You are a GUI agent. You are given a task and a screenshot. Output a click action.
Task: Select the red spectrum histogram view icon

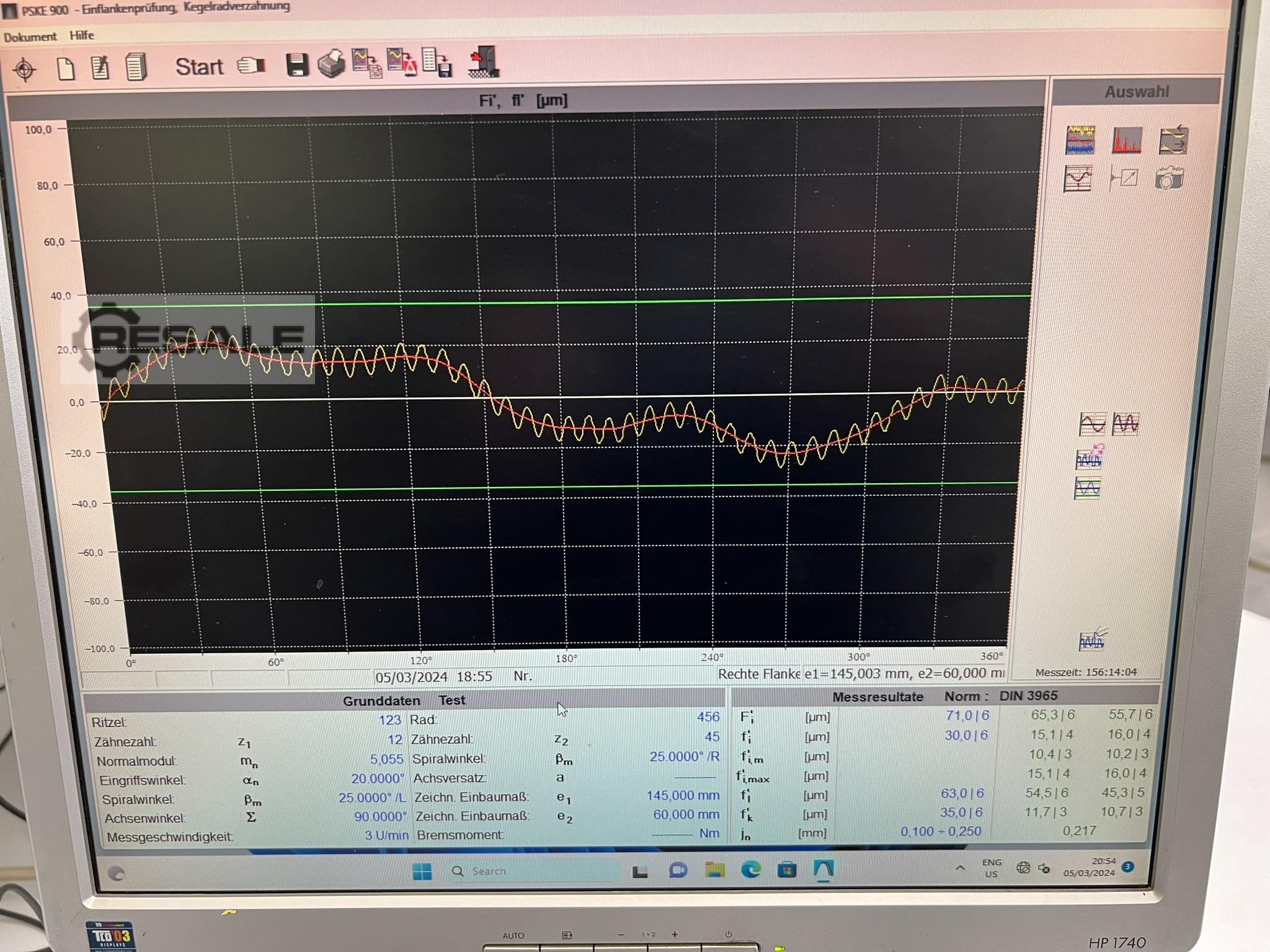pyautogui.click(x=1127, y=141)
